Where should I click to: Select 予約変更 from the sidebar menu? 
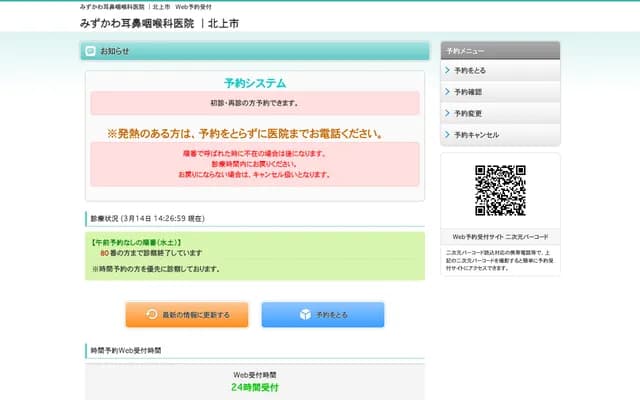(x=468, y=113)
